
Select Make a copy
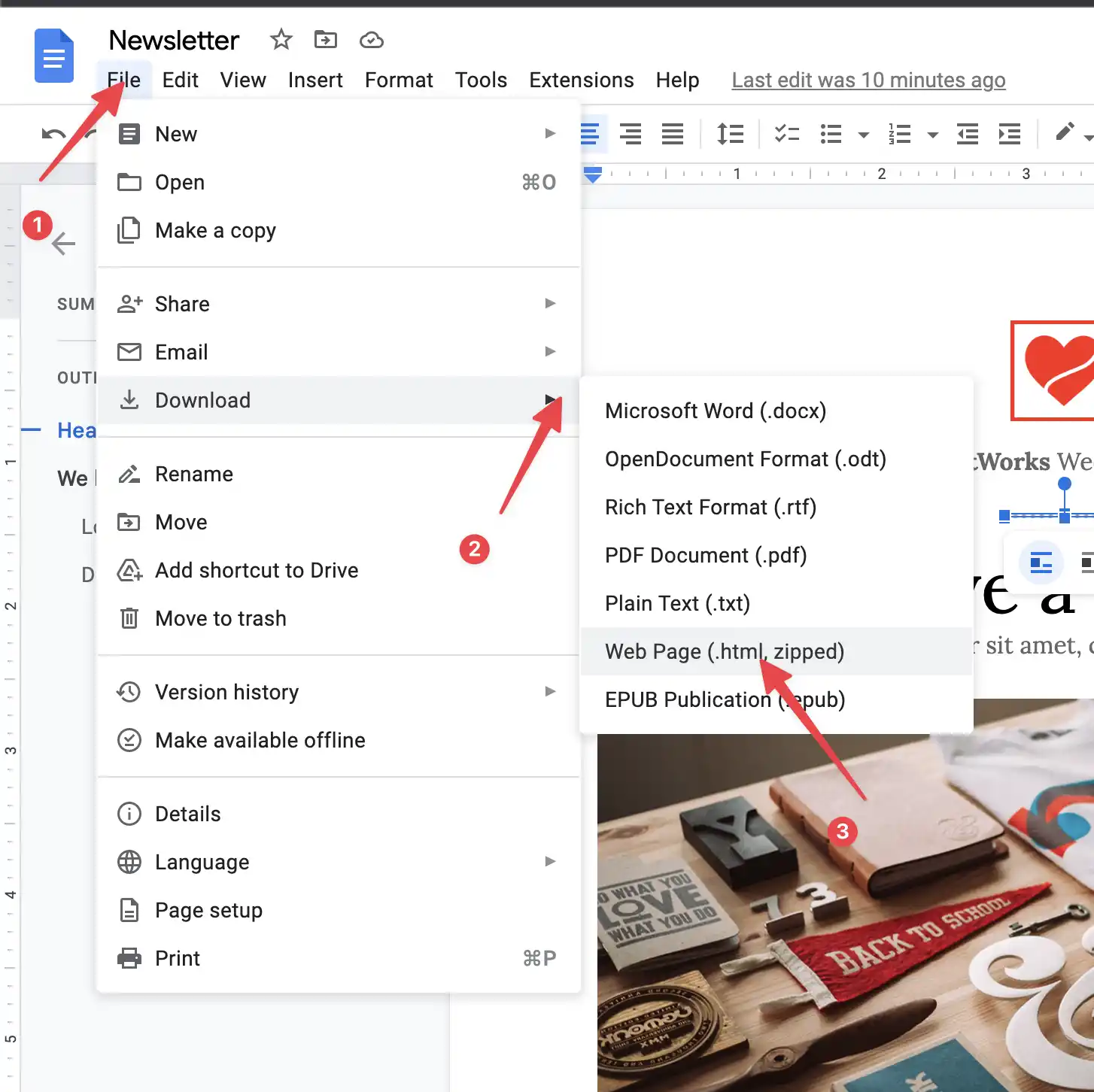(339, 230)
